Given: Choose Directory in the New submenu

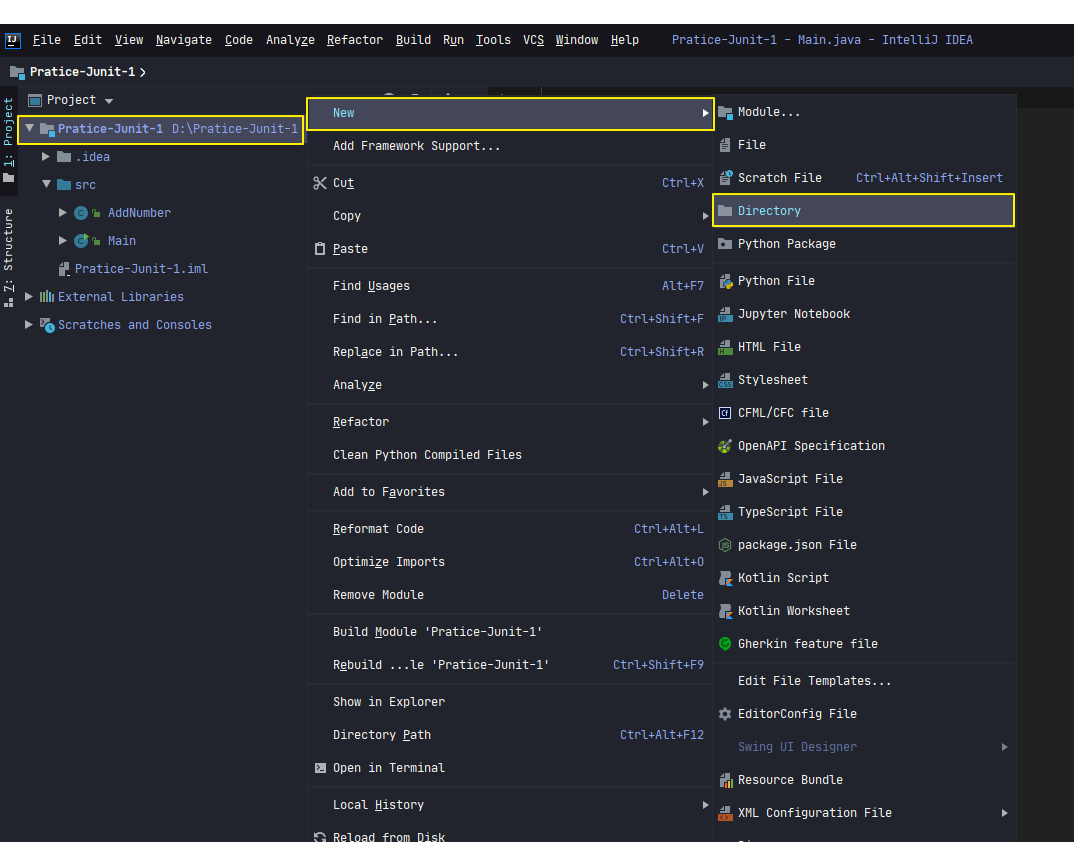Looking at the screenshot, I should coord(863,210).
